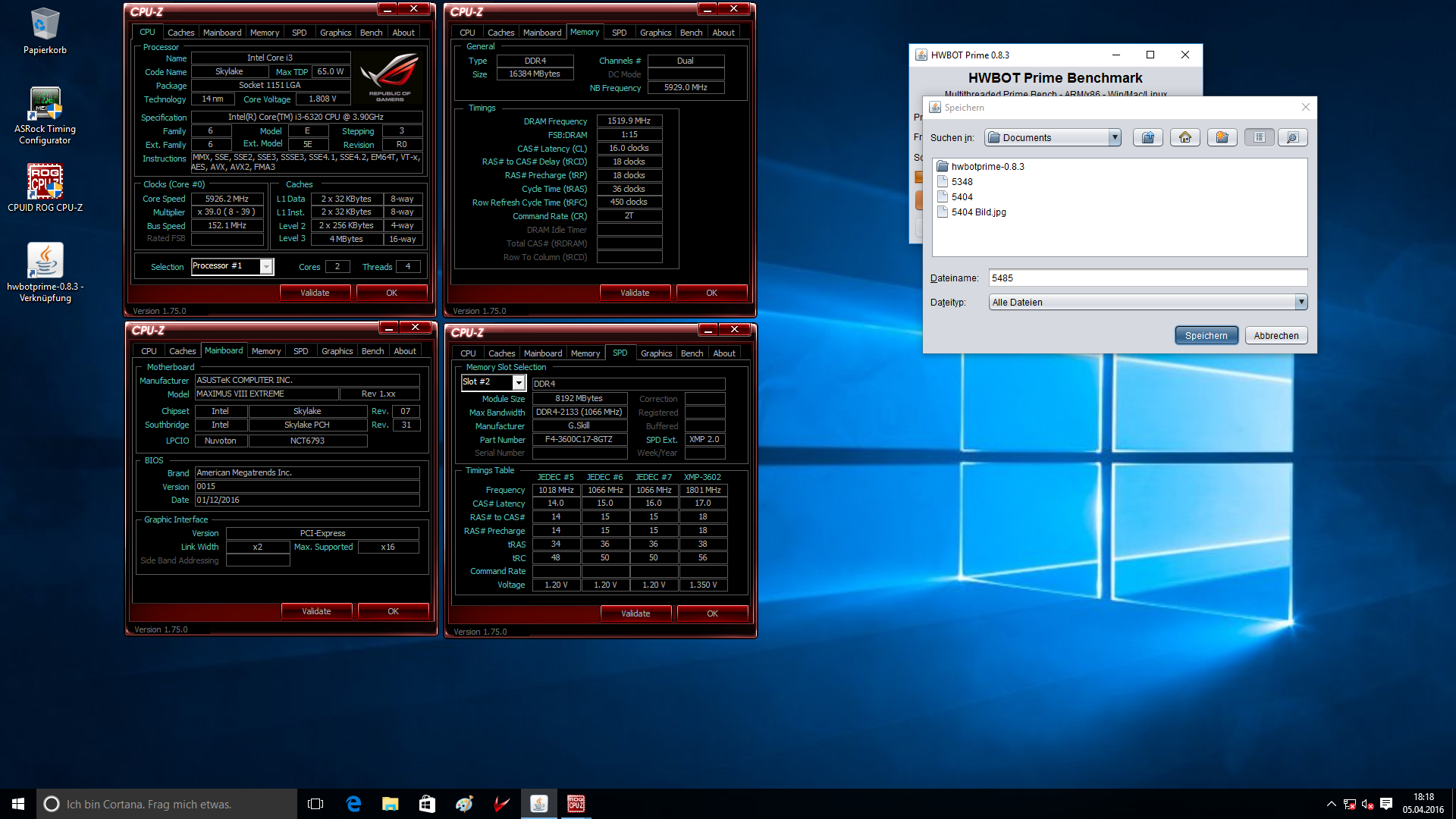Switch to Caches tab in CPU-tab CPU-Z window
1456x819 pixels.
180,33
